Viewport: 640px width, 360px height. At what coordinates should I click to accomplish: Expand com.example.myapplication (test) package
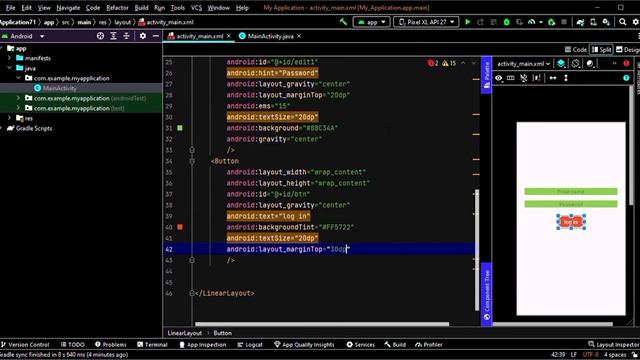click(18, 108)
